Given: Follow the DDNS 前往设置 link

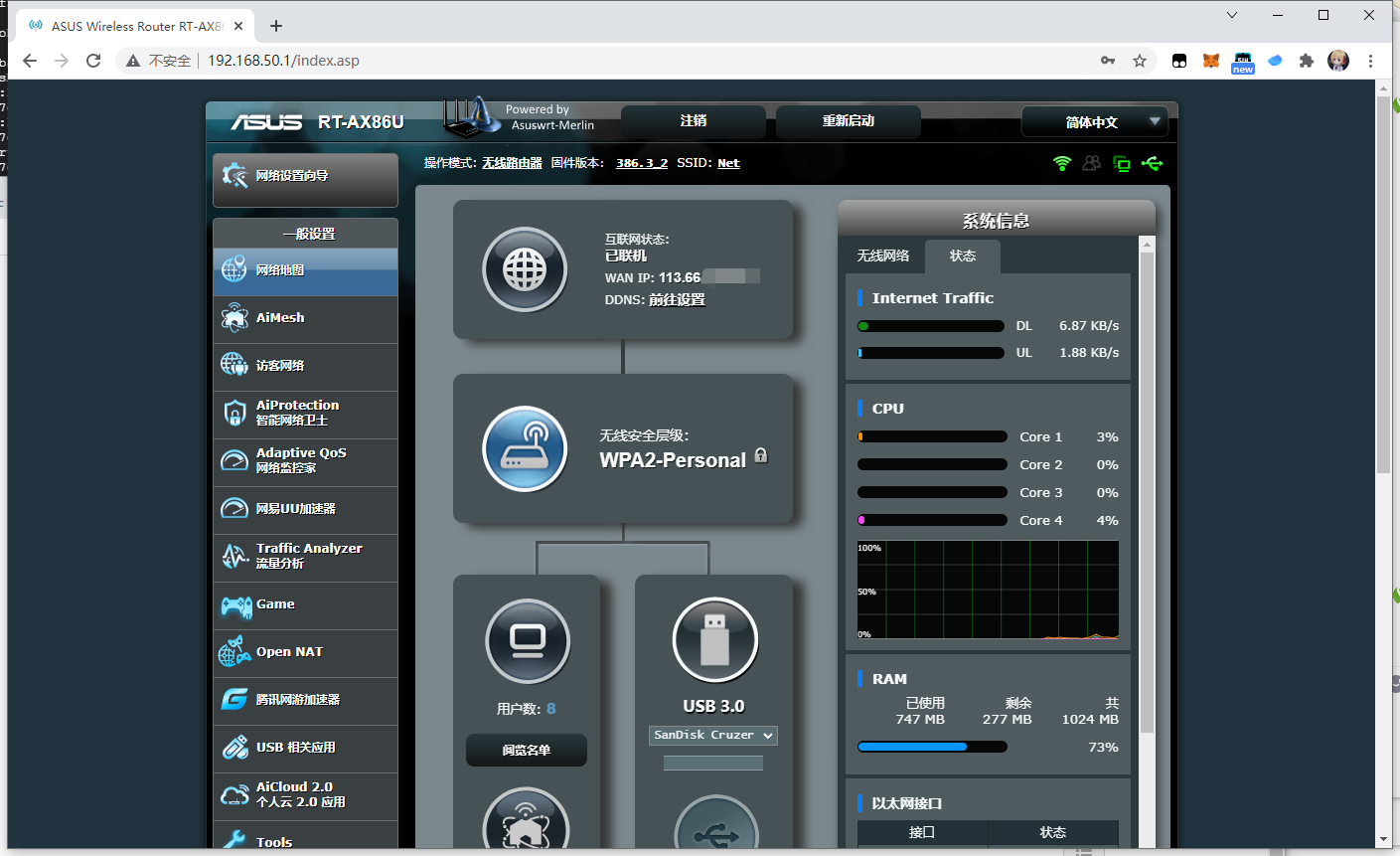Looking at the screenshot, I should pos(678,300).
